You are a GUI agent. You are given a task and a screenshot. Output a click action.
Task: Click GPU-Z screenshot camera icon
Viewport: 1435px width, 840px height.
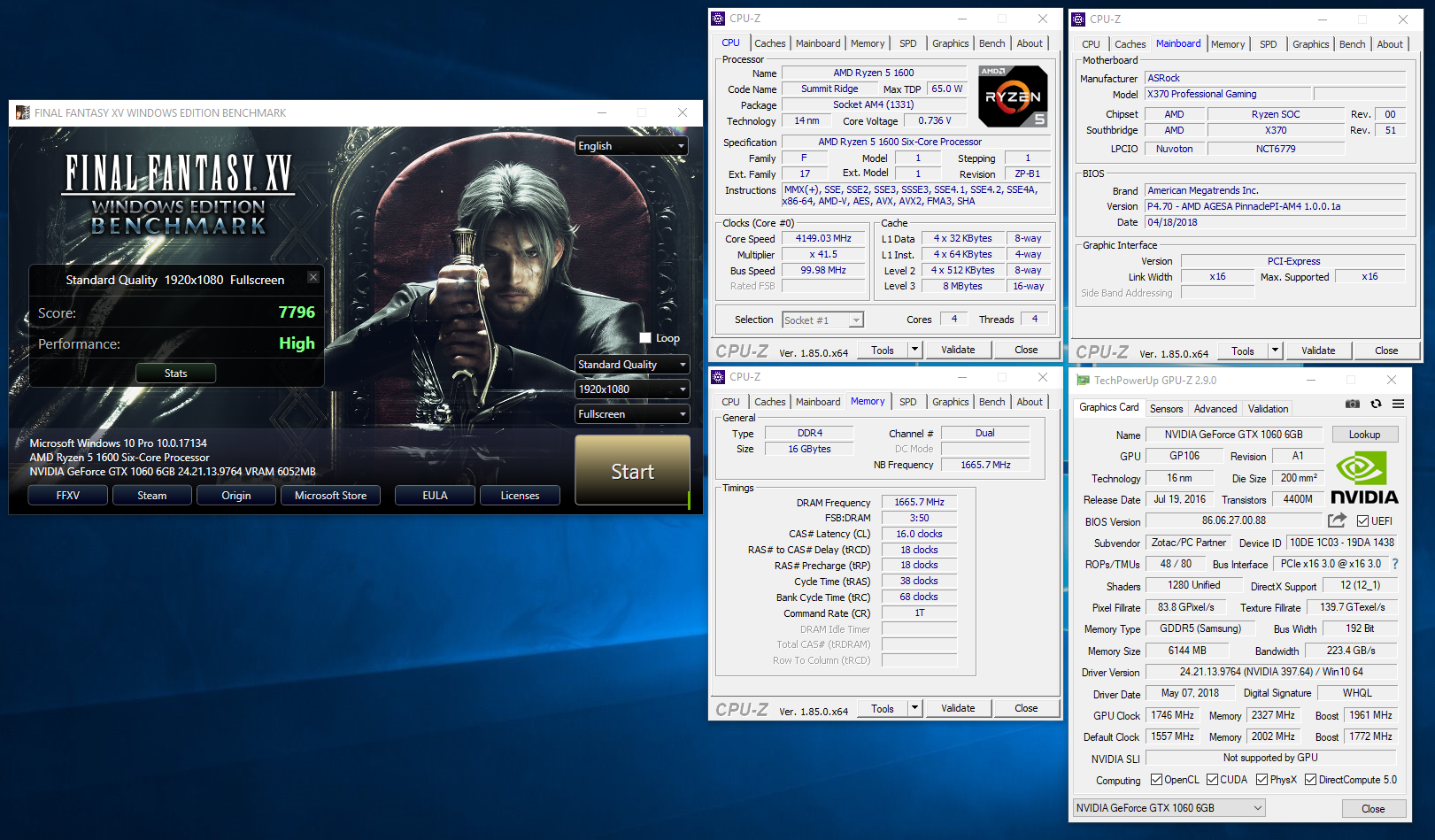point(1352,404)
